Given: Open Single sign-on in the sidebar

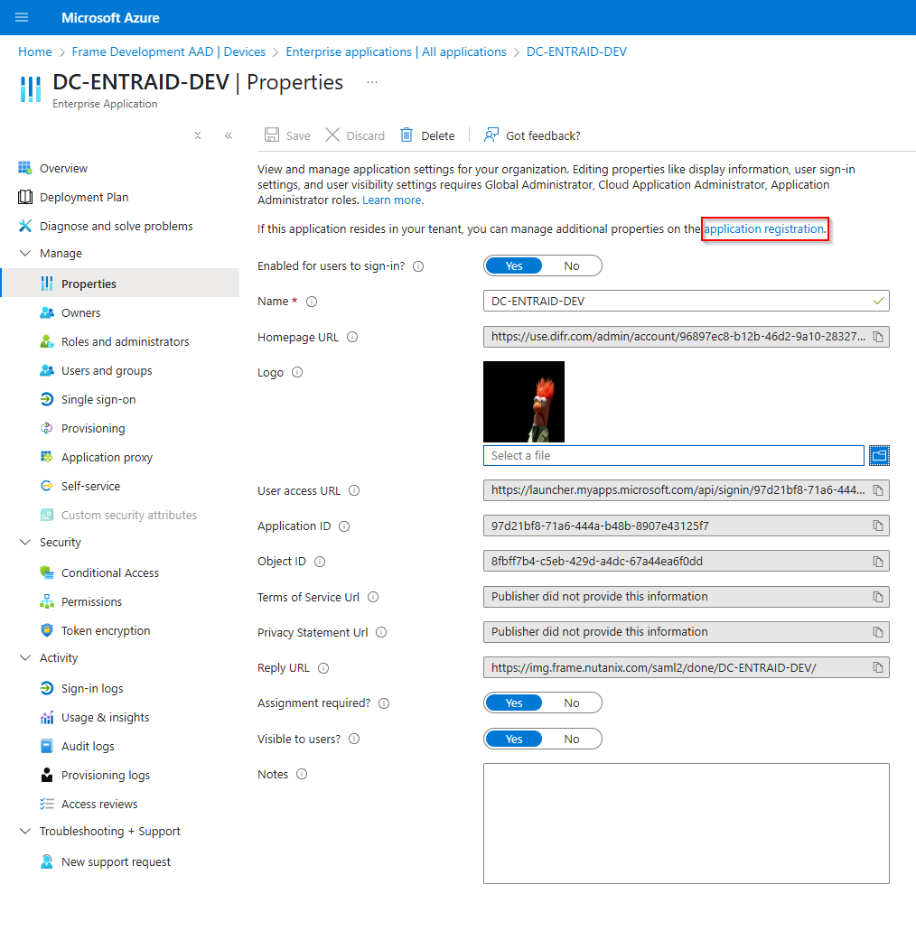Looking at the screenshot, I should coord(98,400).
